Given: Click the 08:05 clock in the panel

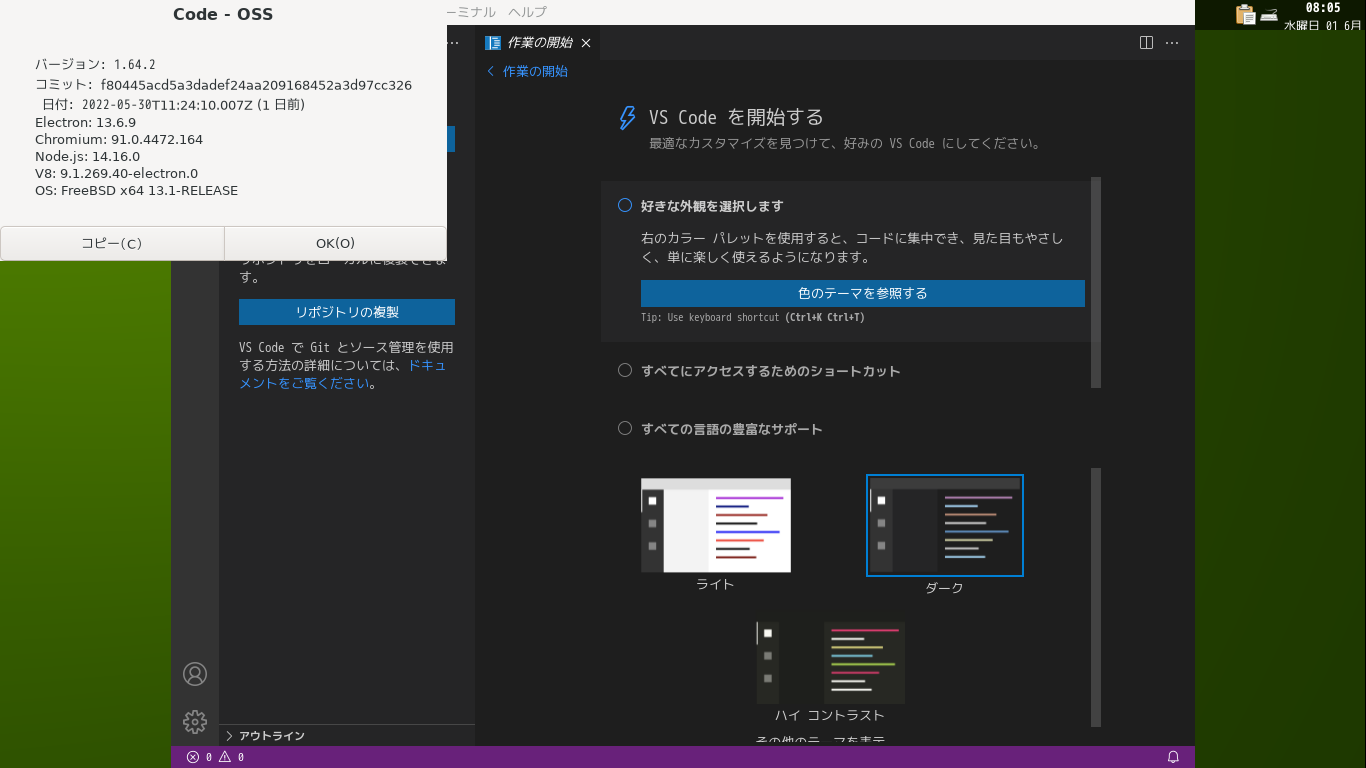Looking at the screenshot, I should [x=1323, y=8].
